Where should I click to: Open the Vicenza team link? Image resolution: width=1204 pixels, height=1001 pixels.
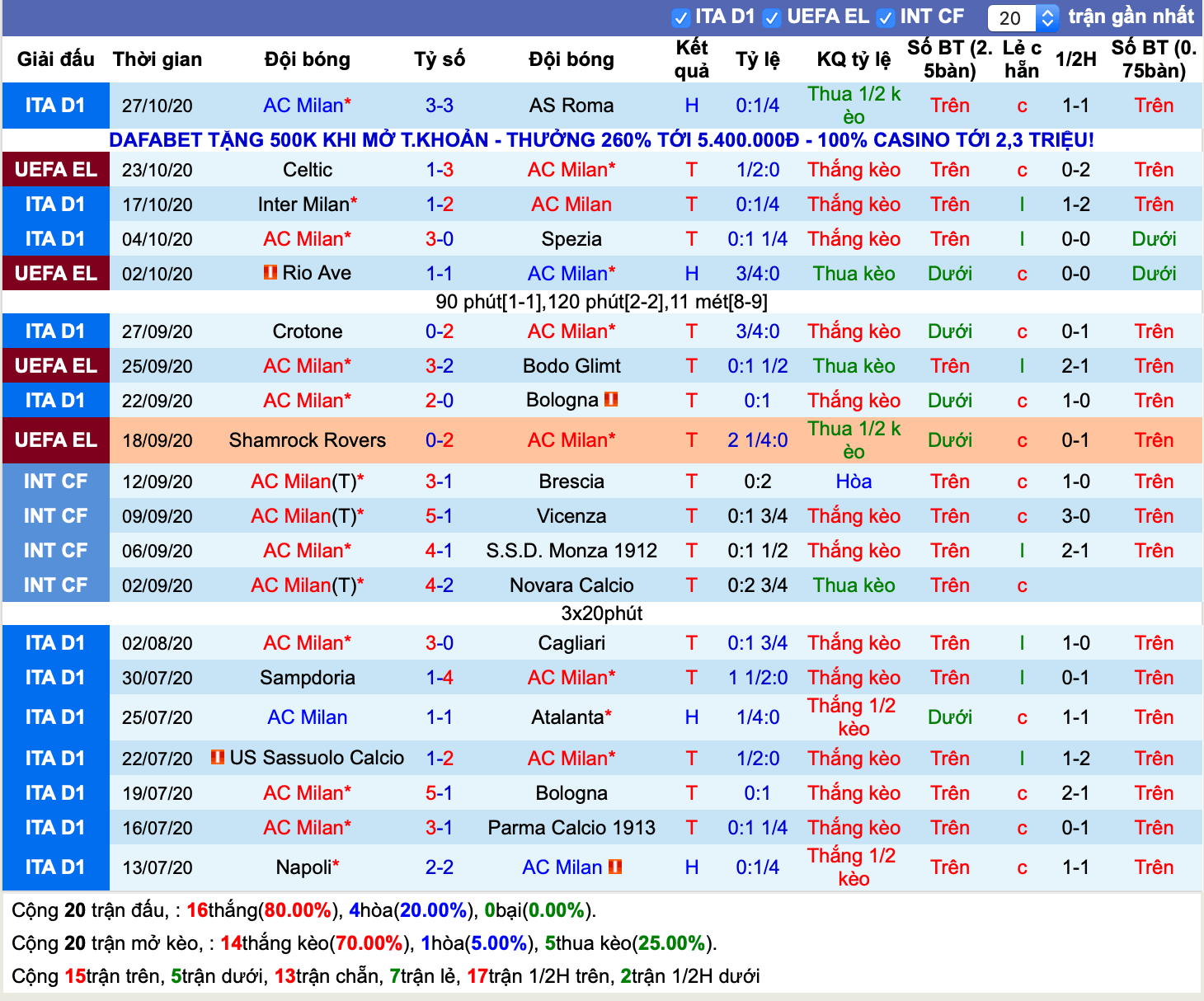pyautogui.click(x=571, y=516)
